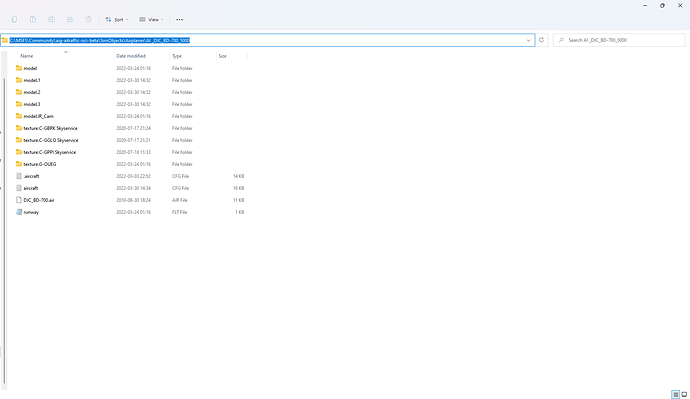Select the texture.C-GBRK Skyservice folder icon
Screen dimensions: 690x399
(19, 128)
